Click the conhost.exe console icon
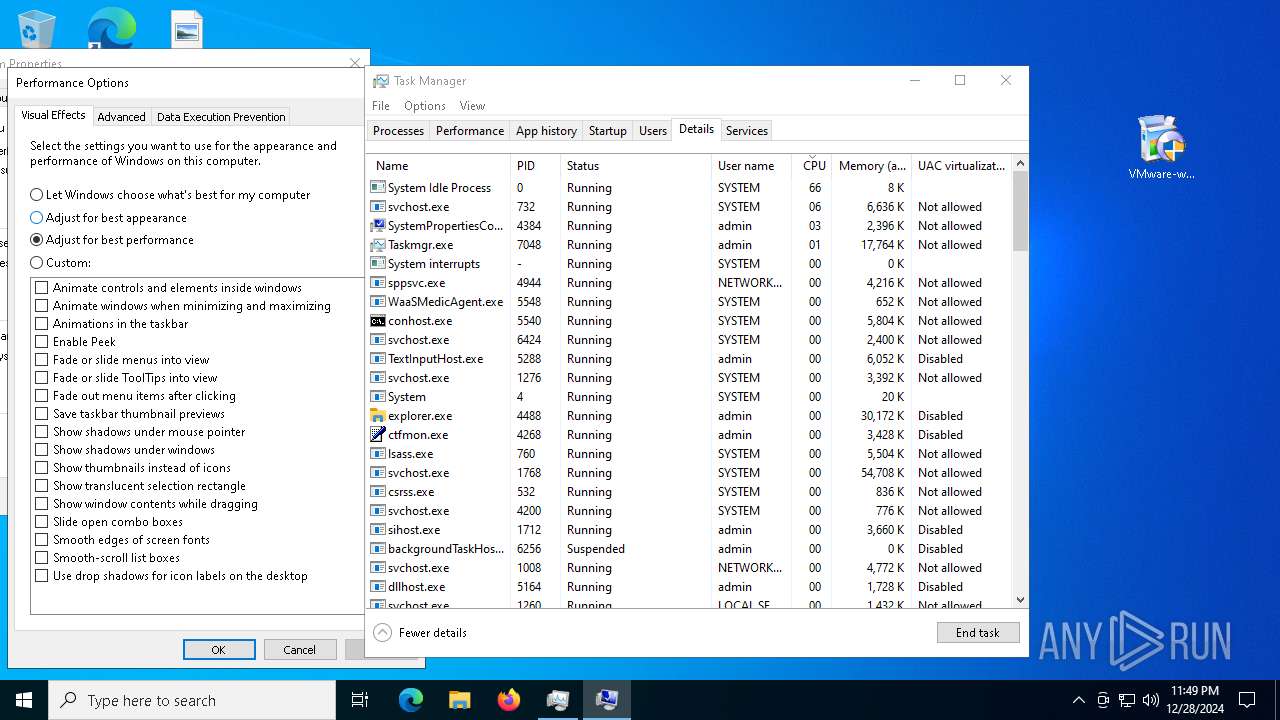 378,321
